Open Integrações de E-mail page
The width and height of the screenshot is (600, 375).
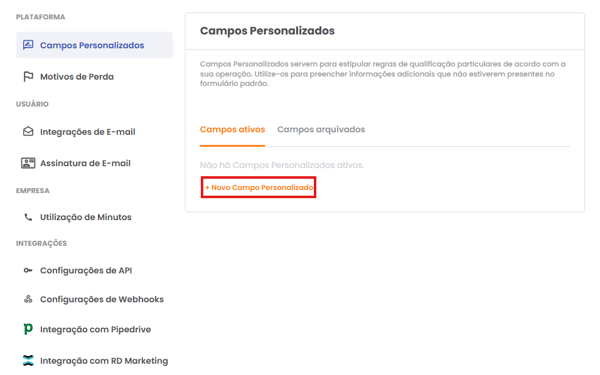pyautogui.click(x=88, y=132)
